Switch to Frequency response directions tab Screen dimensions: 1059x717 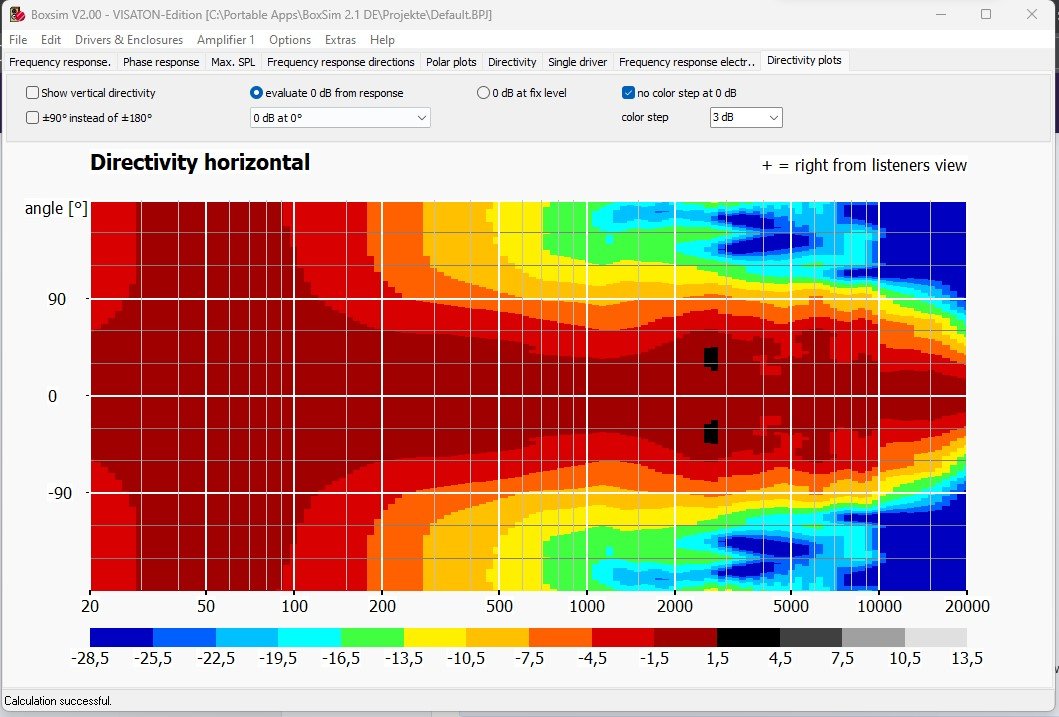point(340,61)
